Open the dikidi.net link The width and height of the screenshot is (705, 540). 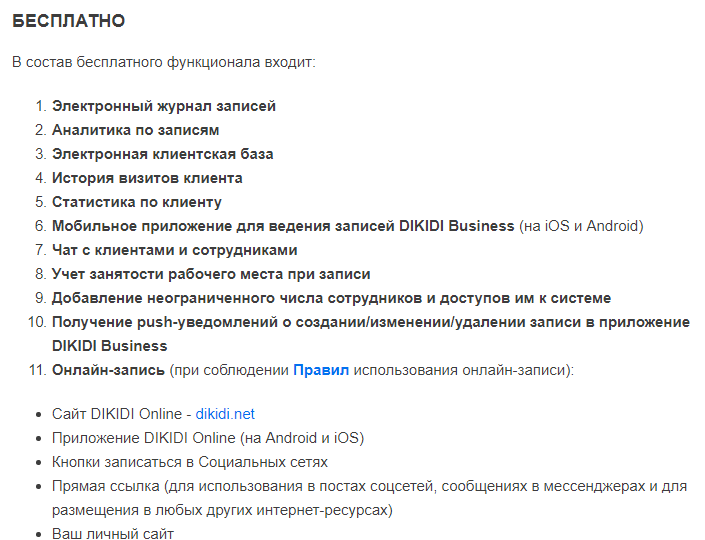[225, 414]
